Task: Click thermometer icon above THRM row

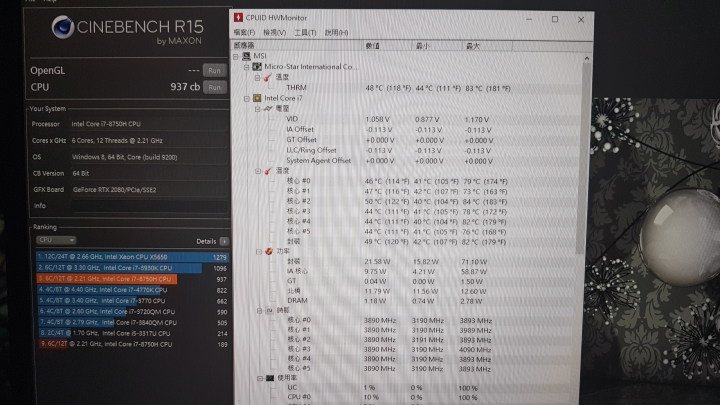Action: tap(268, 77)
